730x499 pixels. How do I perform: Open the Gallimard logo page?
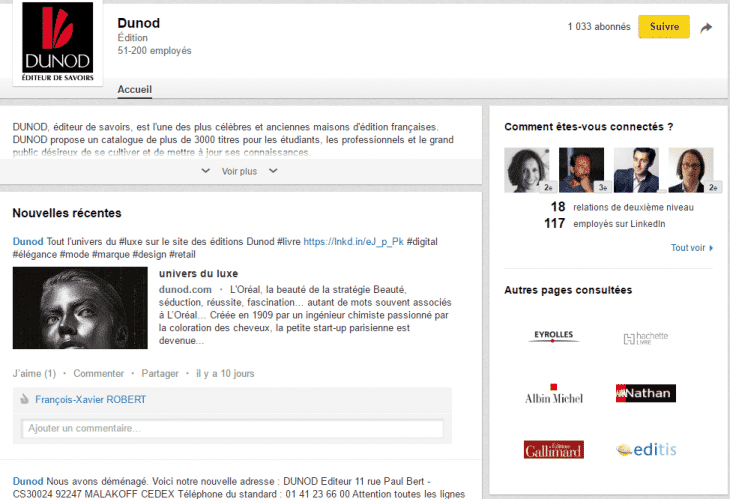pyautogui.click(x=554, y=450)
